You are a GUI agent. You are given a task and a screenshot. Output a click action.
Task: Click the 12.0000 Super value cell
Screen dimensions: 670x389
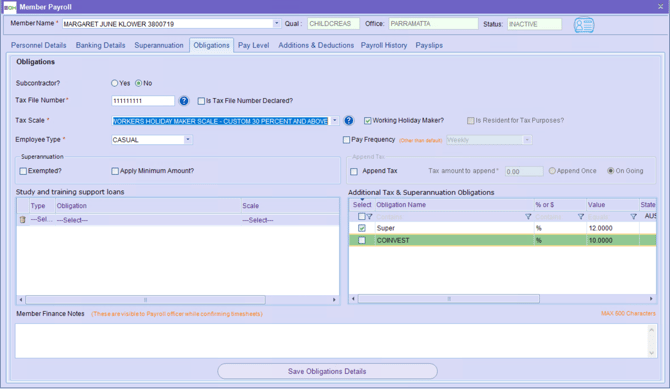(x=612, y=228)
